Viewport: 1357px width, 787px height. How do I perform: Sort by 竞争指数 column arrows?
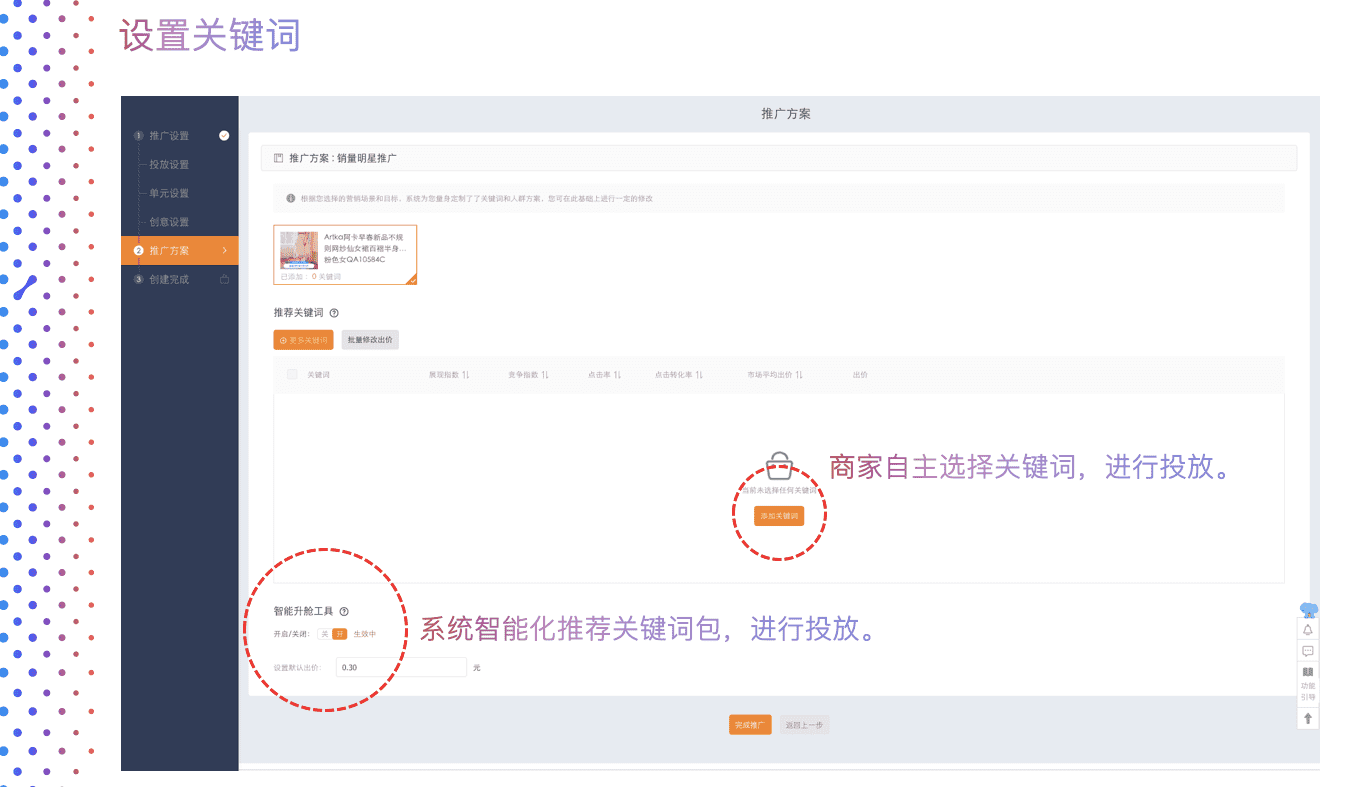coord(546,375)
